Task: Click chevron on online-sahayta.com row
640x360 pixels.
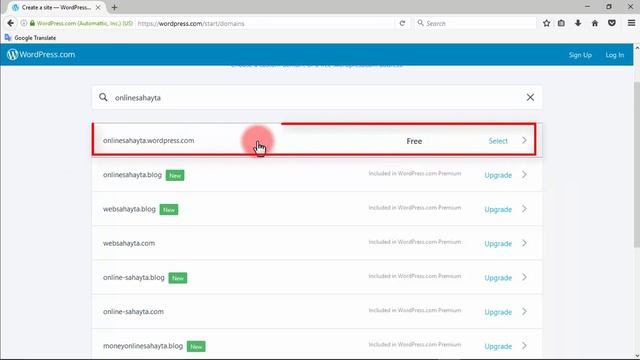Action: tap(524, 312)
